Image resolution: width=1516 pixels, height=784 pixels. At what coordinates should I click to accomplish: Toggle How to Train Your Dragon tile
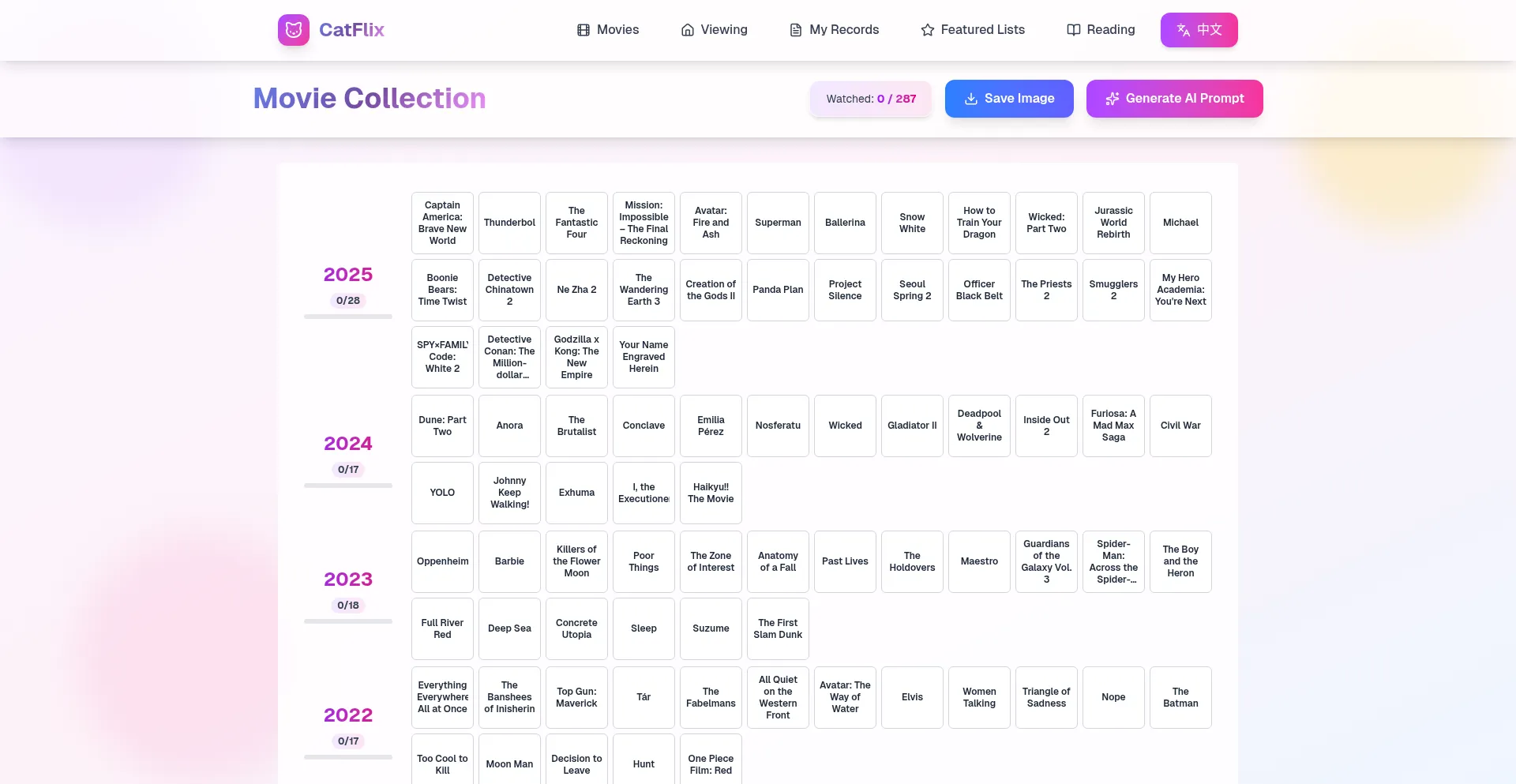coord(979,223)
